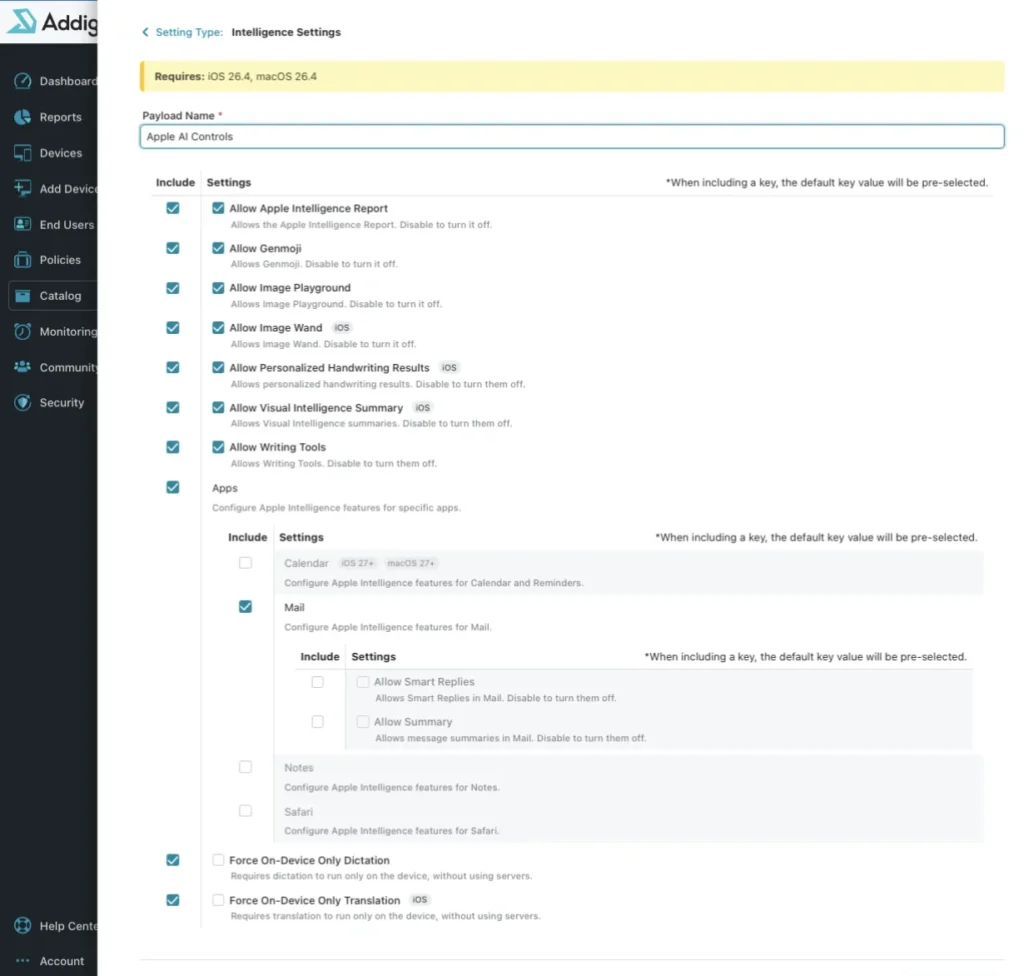This screenshot has width=1024, height=976.
Task: Uncheck Include for Force On-Device Only Translation
Action: [172, 900]
